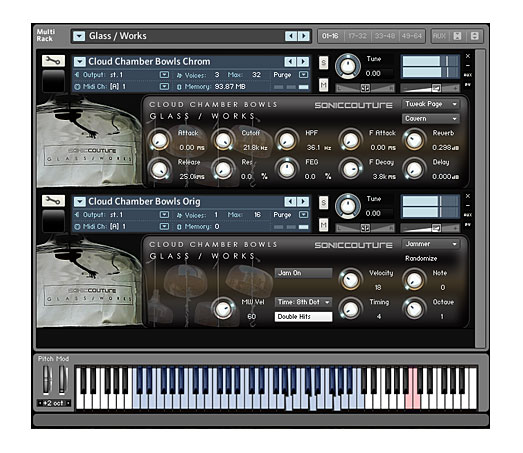Solo the Bowls Orig instrument
The image size is (523, 453).
[323, 202]
